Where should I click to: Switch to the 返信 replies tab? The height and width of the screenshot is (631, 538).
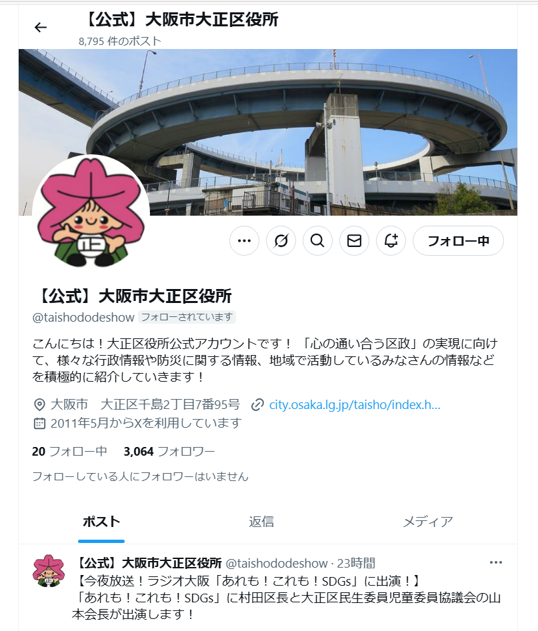point(261,522)
